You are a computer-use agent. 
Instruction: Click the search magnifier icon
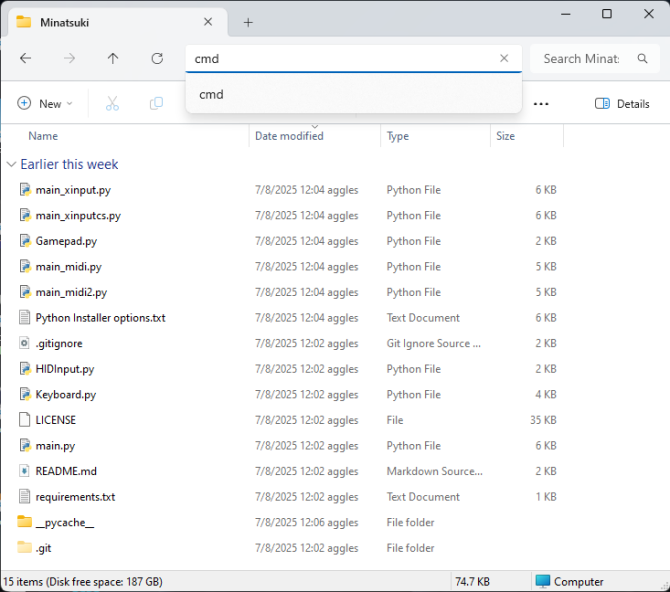pyautogui.click(x=642, y=59)
